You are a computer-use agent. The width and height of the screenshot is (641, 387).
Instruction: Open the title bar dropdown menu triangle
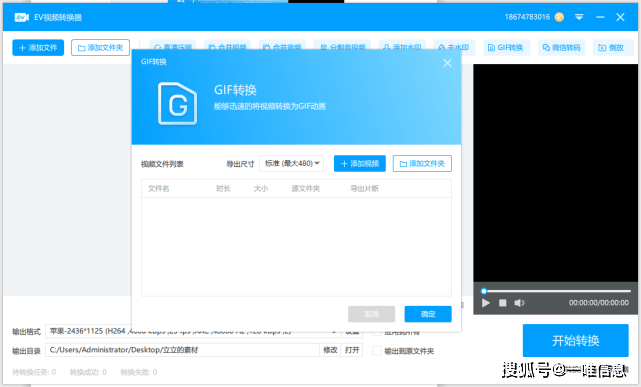pyautogui.click(x=579, y=17)
